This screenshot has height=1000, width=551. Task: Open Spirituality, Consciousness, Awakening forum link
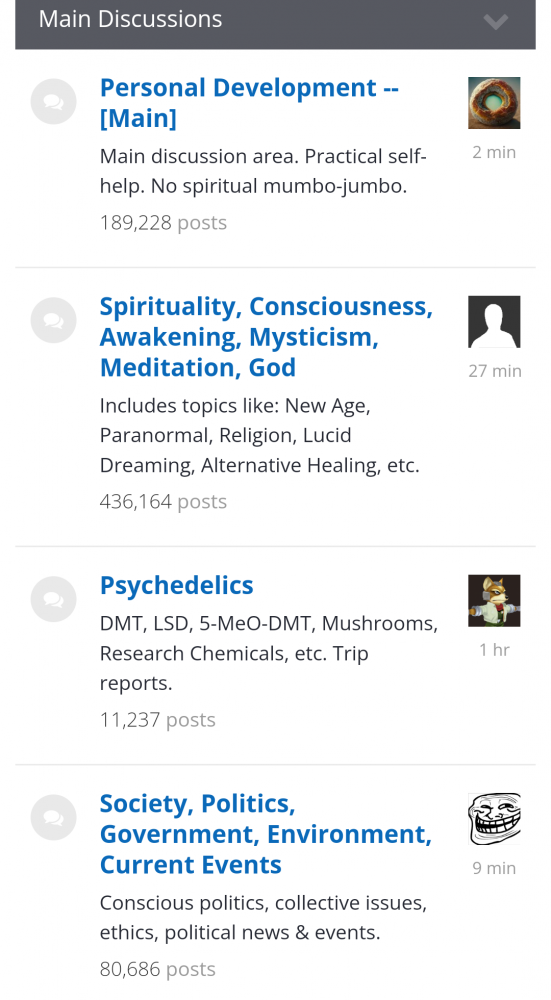point(266,337)
